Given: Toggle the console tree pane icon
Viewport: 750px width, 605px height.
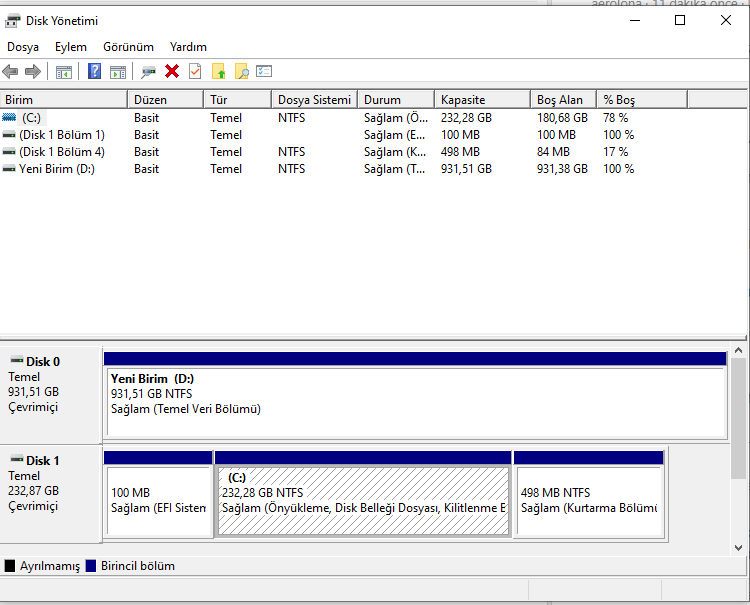Looking at the screenshot, I should coord(64,72).
